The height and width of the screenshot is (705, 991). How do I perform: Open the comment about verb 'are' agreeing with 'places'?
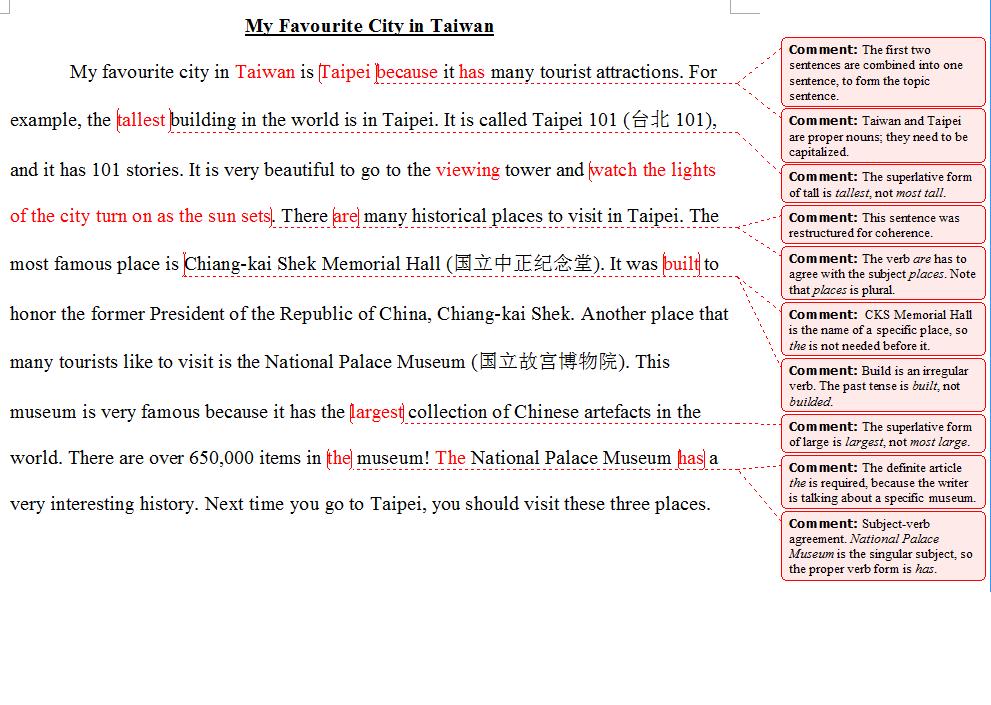[x=883, y=274]
